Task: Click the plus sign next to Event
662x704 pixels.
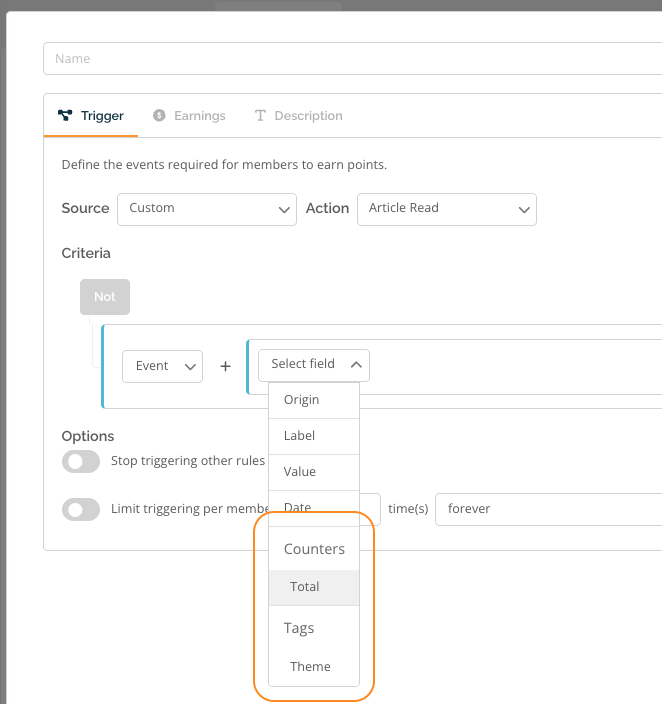Action: point(225,366)
